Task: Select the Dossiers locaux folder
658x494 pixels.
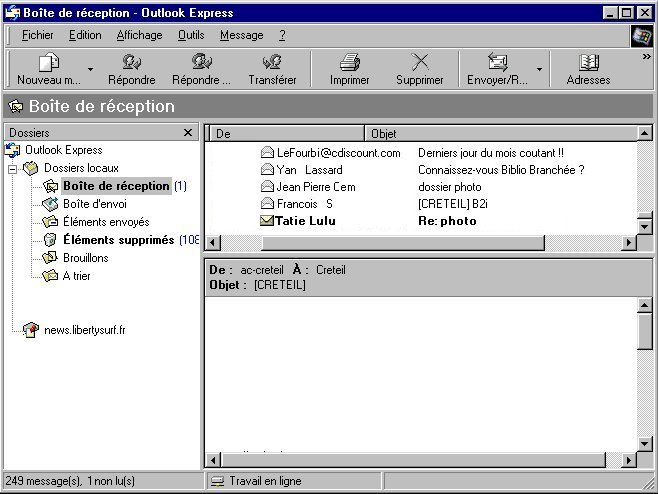Action: coord(81,168)
